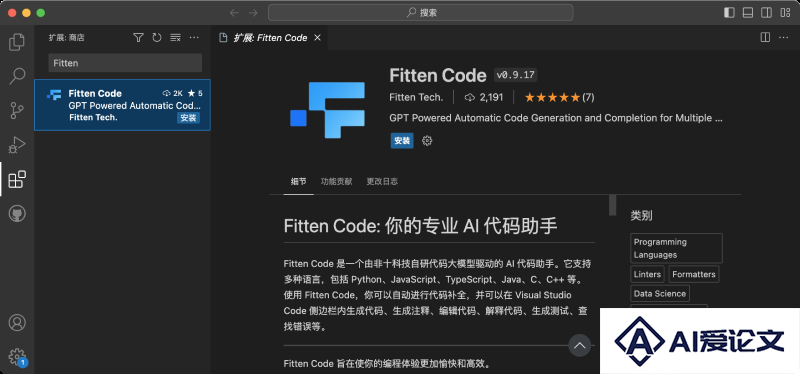Click the version v0.9.17 badge
This screenshot has width=800, height=374.
515,75
